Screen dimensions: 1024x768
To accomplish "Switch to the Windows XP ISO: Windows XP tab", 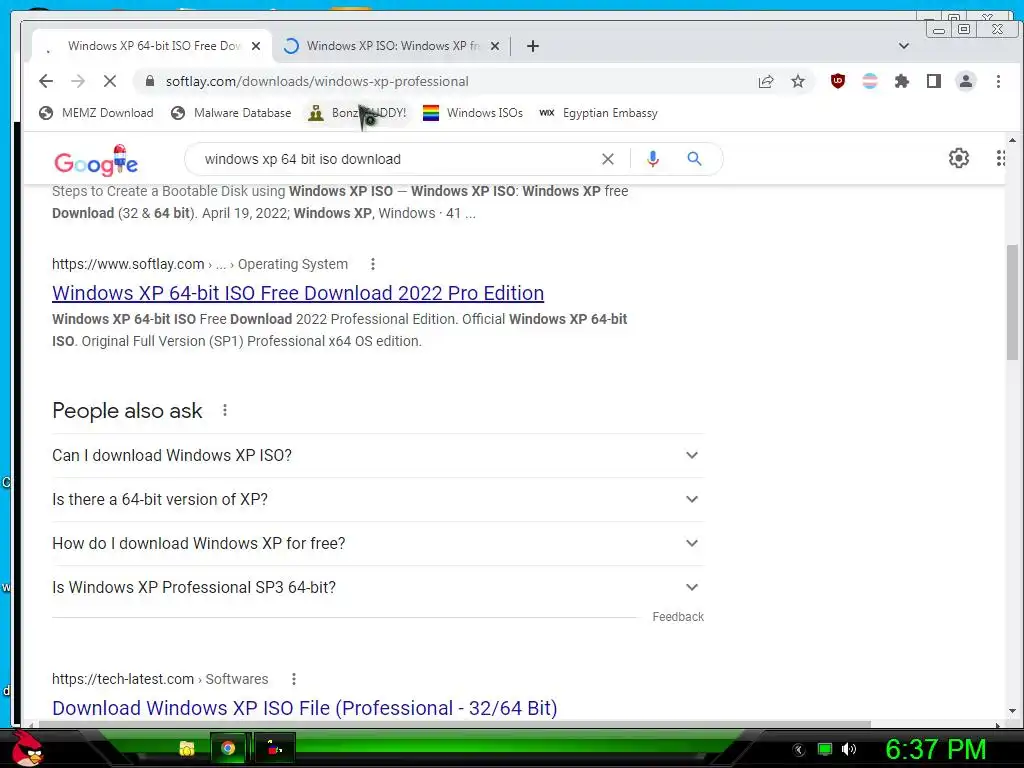I will pyautogui.click(x=391, y=46).
